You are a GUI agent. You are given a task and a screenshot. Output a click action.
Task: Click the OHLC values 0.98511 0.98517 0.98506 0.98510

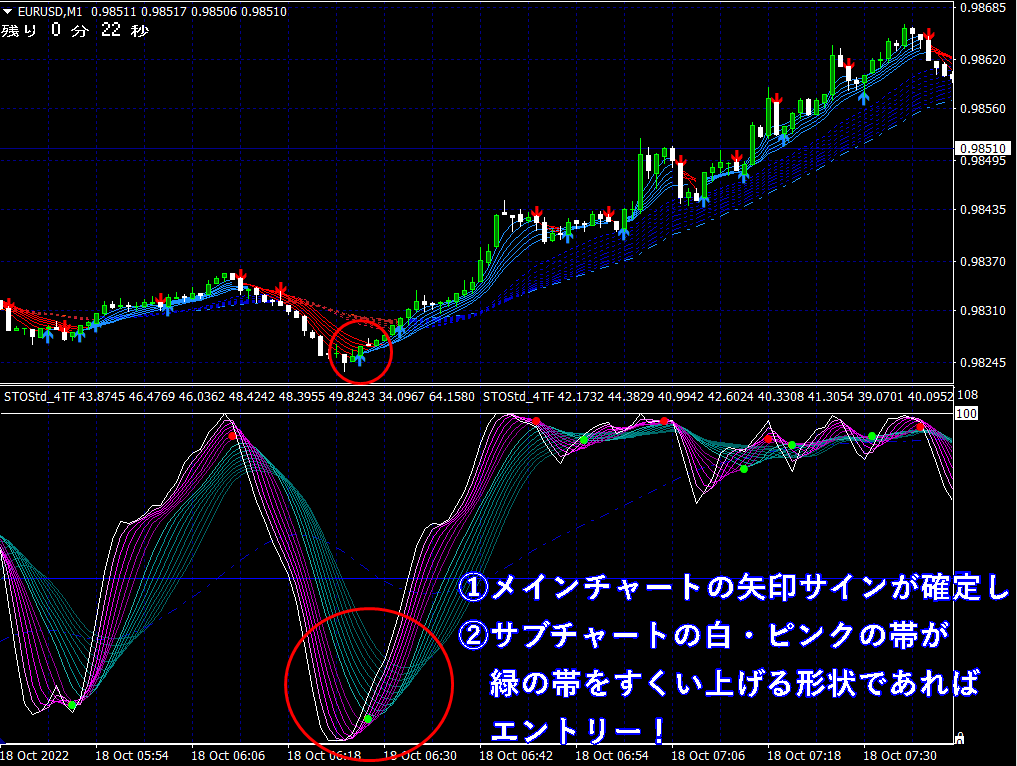coord(189,12)
